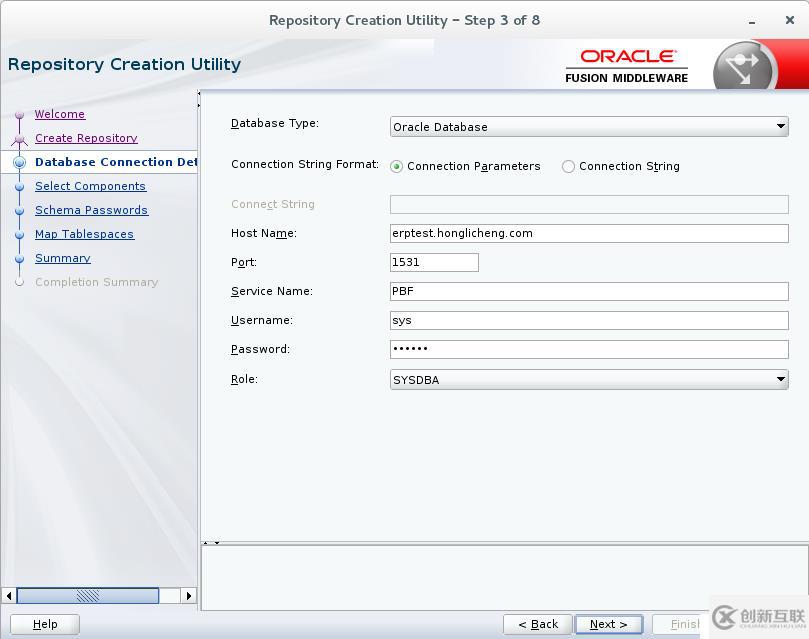Click the red circular-arrows graphic in the banner

point(744,66)
